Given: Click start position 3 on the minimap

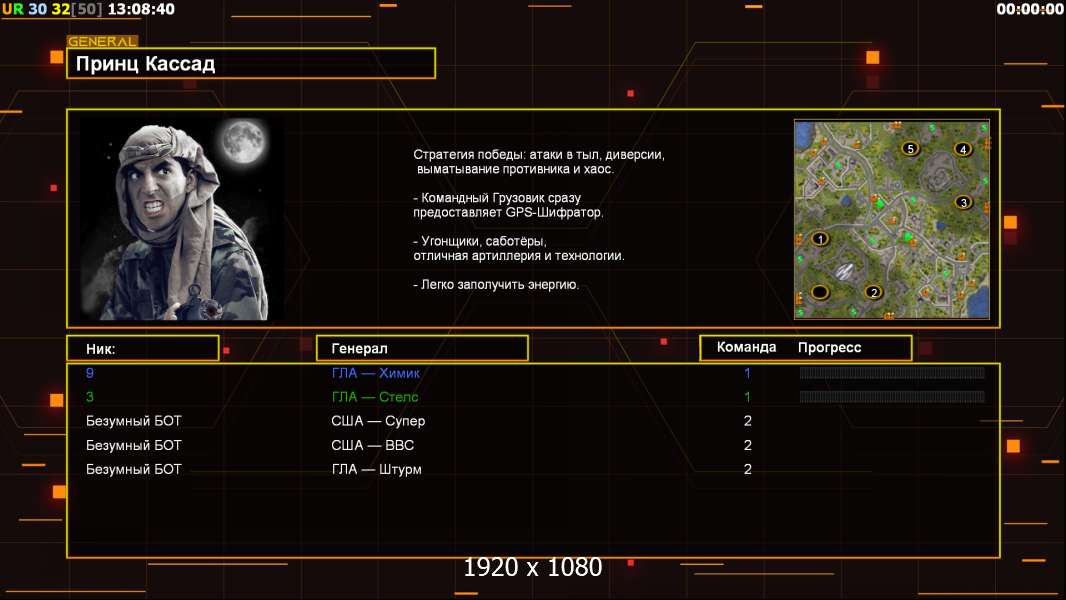Looking at the screenshot, I should [963, 202].
